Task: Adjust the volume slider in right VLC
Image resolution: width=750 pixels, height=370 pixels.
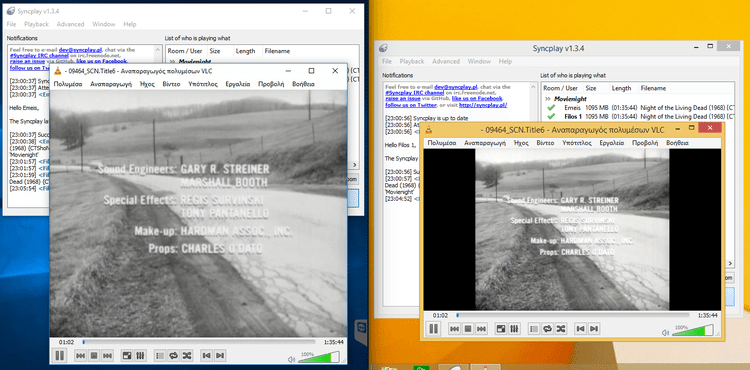Action: (x=693, y=330)
